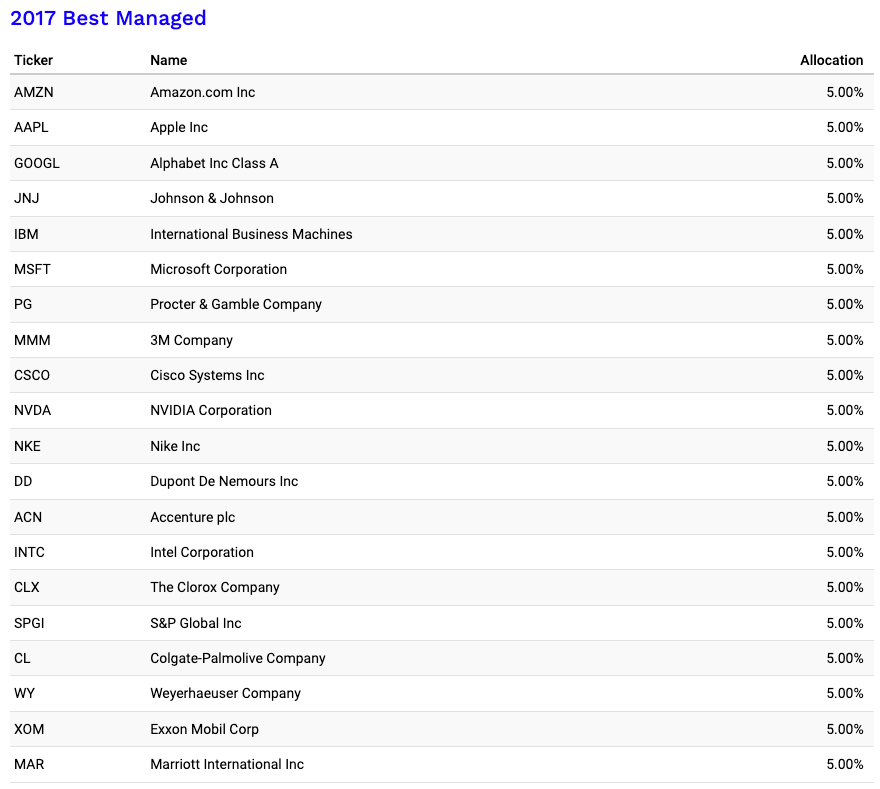The height and width of the screenshot is (789, 880).
Task: Select Procter & Gamble Company name
Action: 236,304
